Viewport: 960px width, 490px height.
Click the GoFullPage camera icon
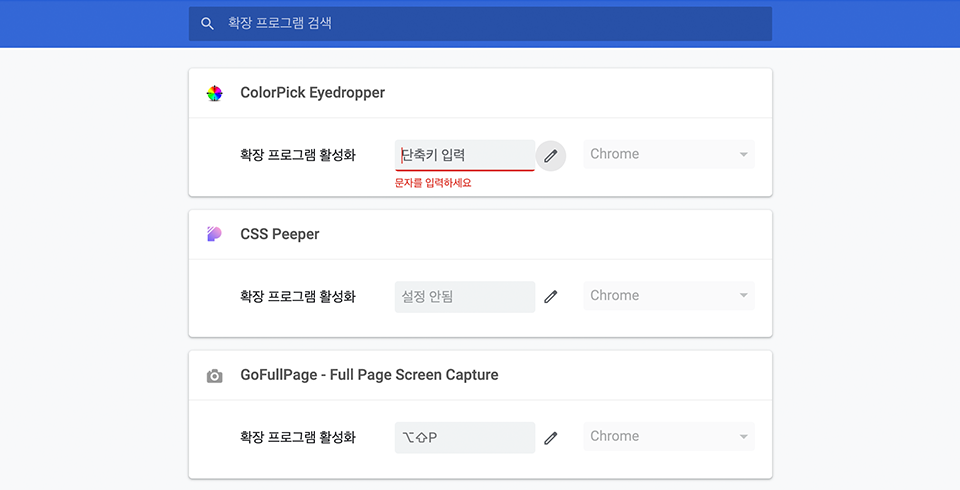click(214, 375)
